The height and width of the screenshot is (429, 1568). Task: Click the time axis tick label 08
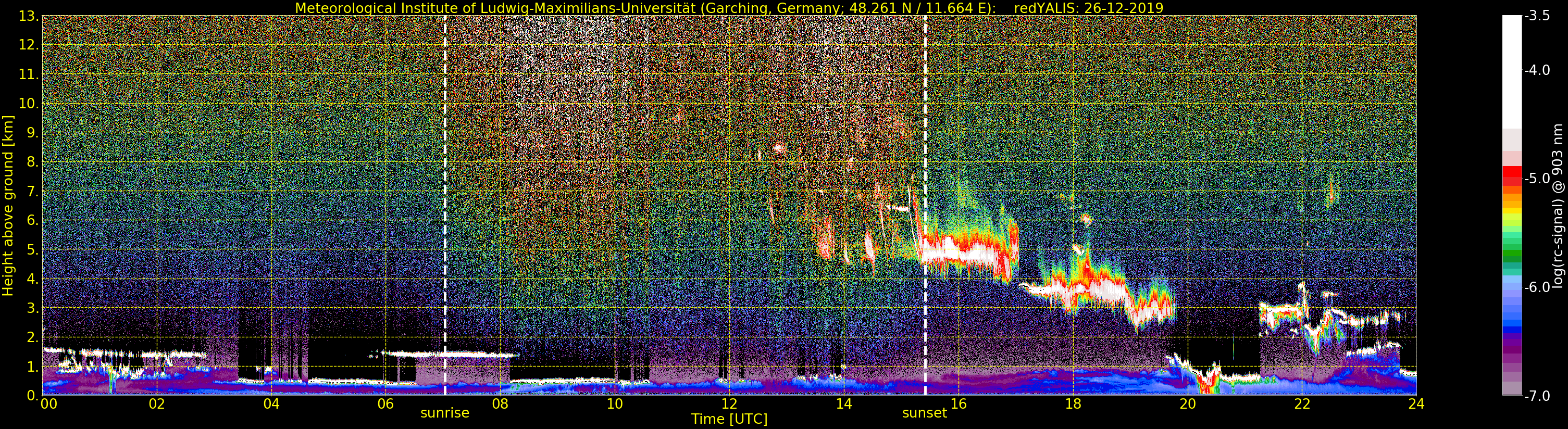(x=500, y=403)
